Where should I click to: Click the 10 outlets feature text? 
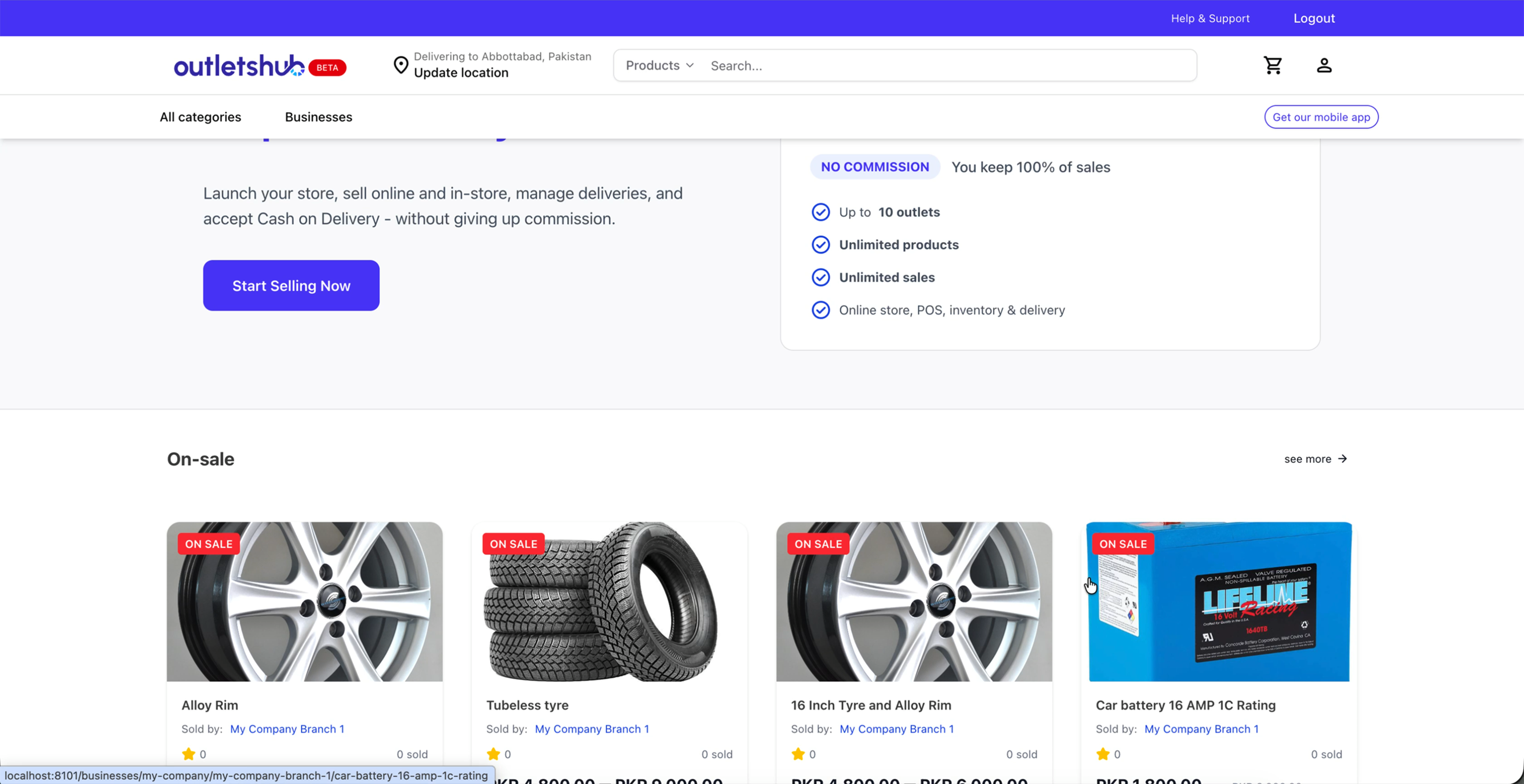[909, 212]
